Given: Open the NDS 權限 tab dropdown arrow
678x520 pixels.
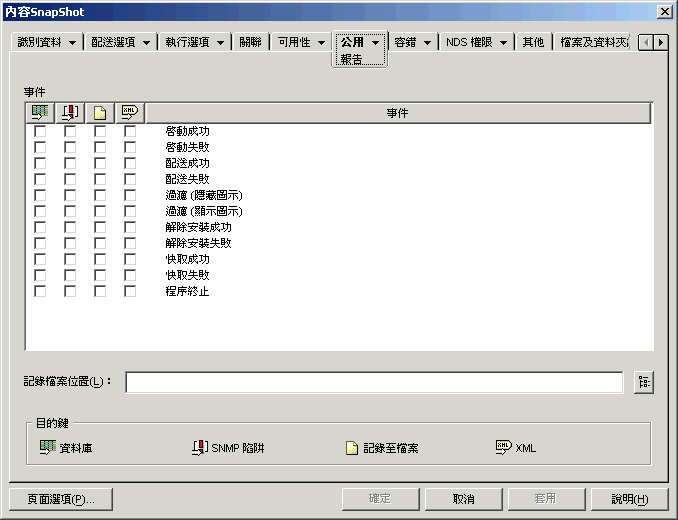Looking at the screenshot, I should click(x=503, y=43).
